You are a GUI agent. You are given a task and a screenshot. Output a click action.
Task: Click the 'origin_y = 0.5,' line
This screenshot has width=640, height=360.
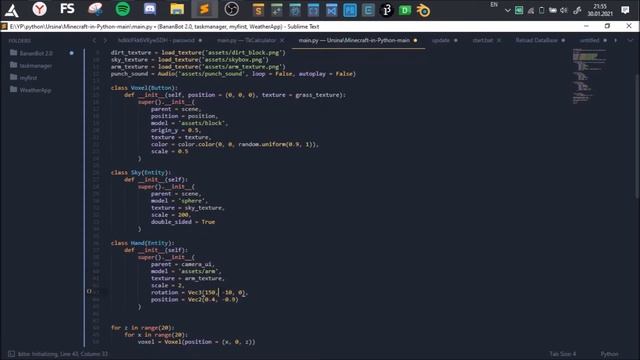point(176,130)
